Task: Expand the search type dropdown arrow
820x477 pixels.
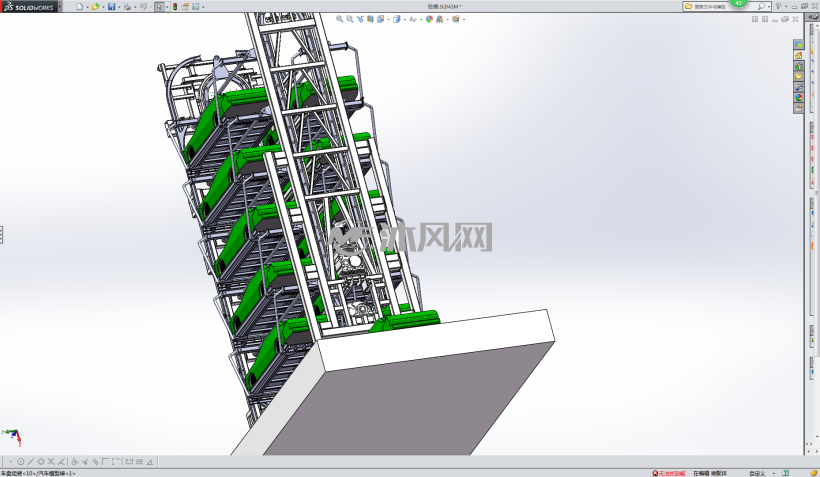Action: point(769,7)
